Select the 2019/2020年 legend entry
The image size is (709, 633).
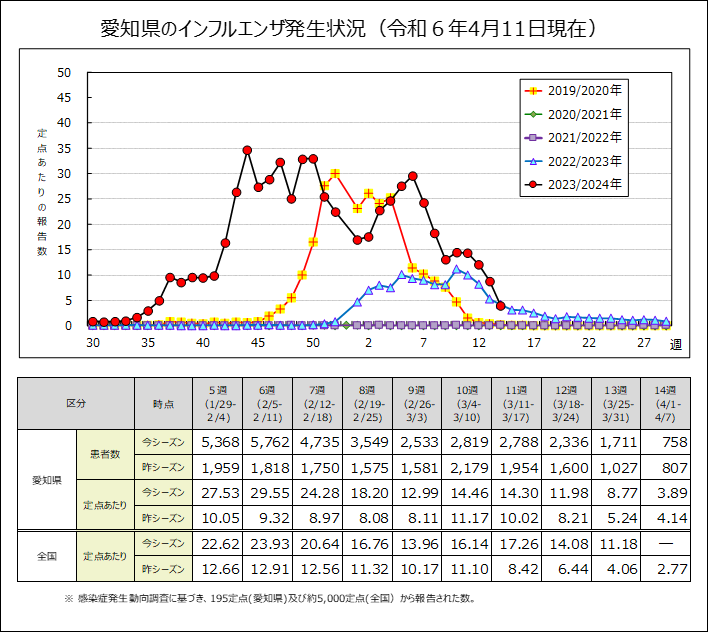coord(573,91)
